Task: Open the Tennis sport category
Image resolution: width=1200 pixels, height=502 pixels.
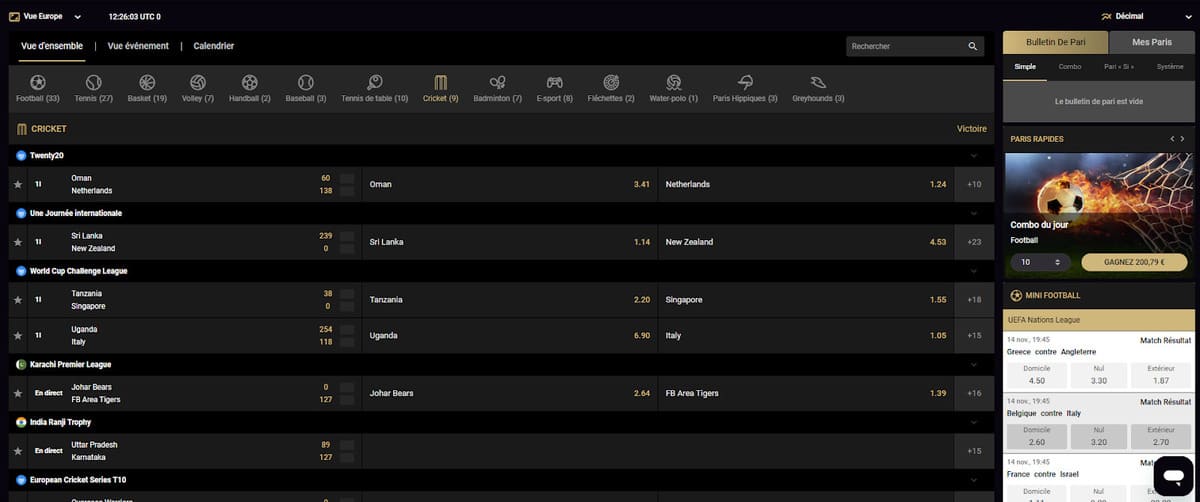Action: point(93,83)
